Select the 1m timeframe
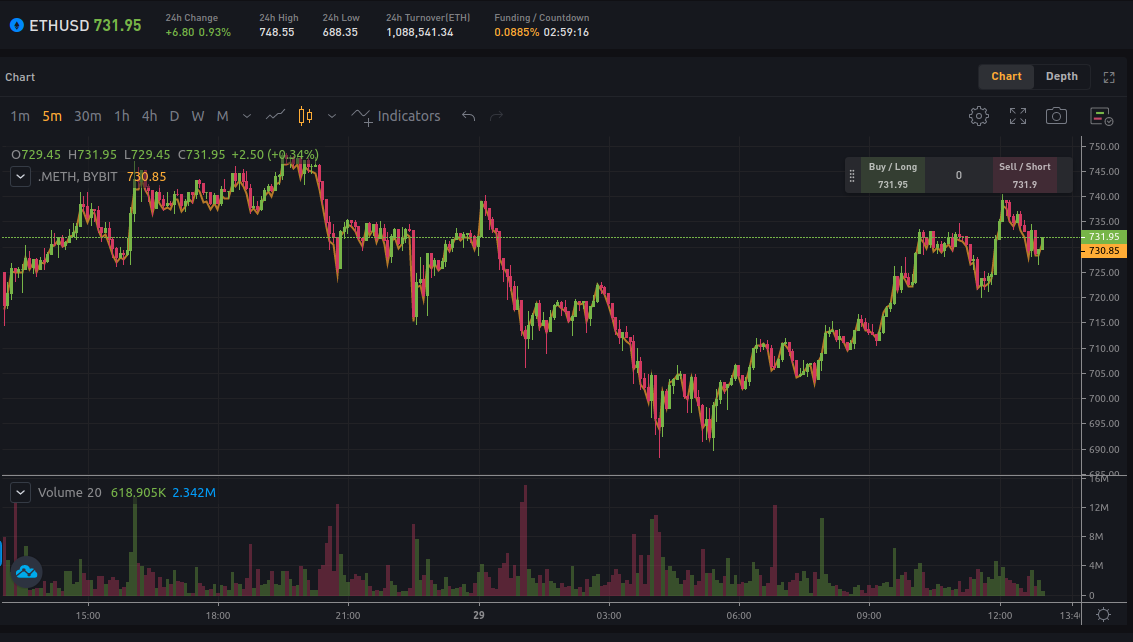This screenshot has width=1133, height=642. point(20,116)
